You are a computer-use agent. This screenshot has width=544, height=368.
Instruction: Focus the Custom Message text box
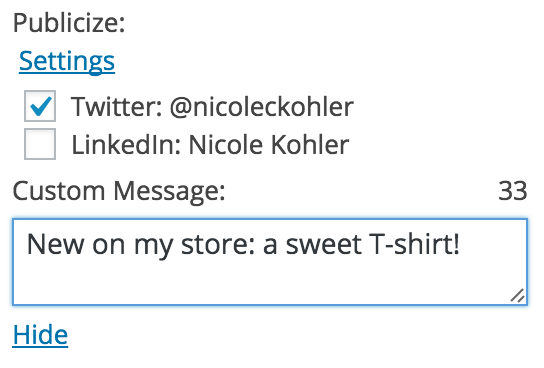(270, 262)
